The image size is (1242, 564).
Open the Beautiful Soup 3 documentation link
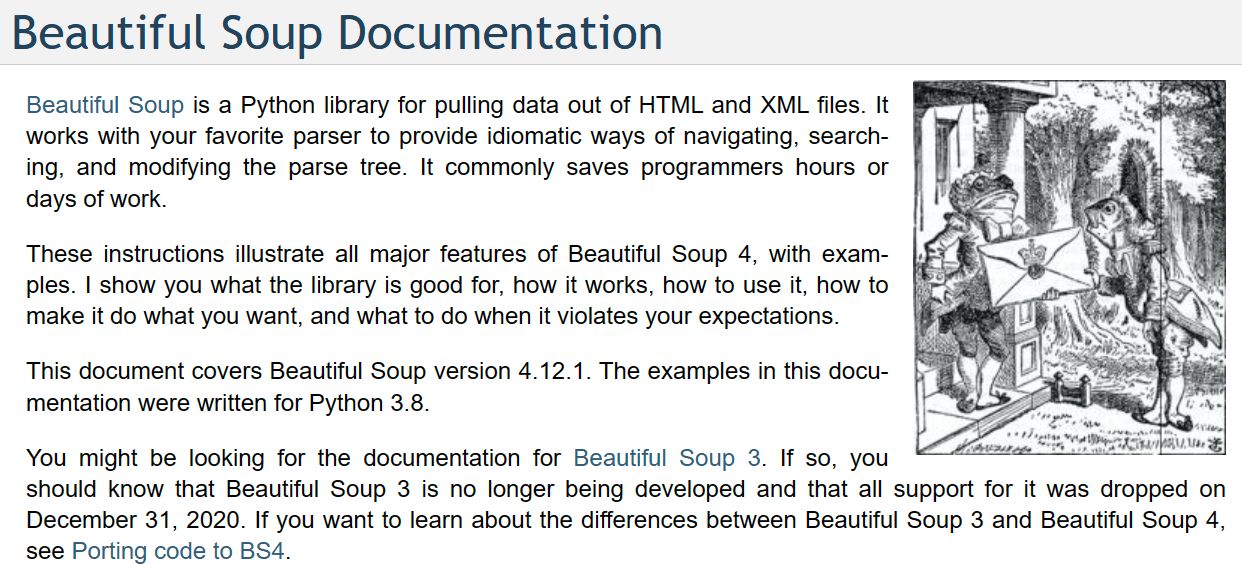tap(667, 458)
